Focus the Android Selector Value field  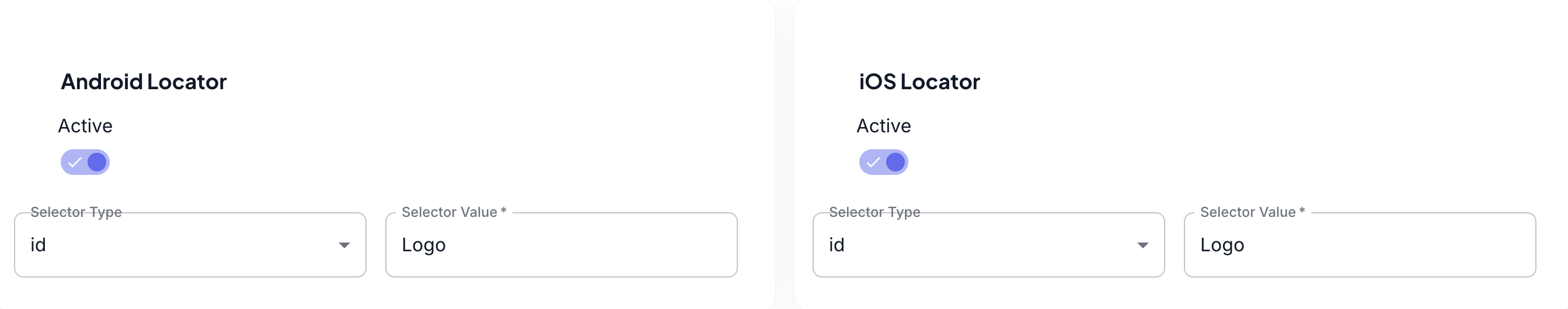point(561,245)
